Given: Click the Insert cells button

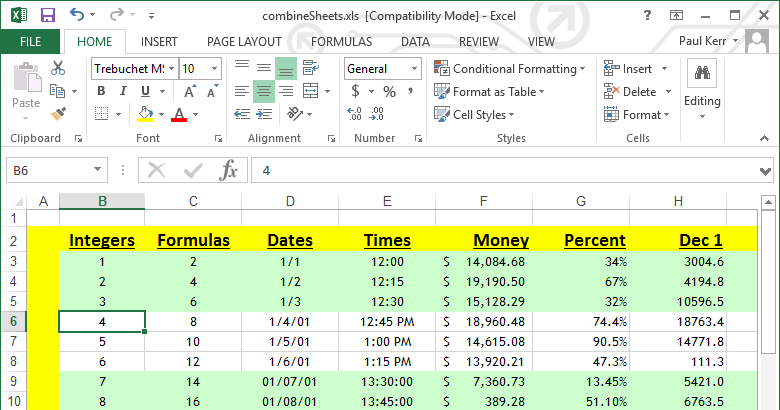Looking at the screenshot, I should tap(628, 69).
